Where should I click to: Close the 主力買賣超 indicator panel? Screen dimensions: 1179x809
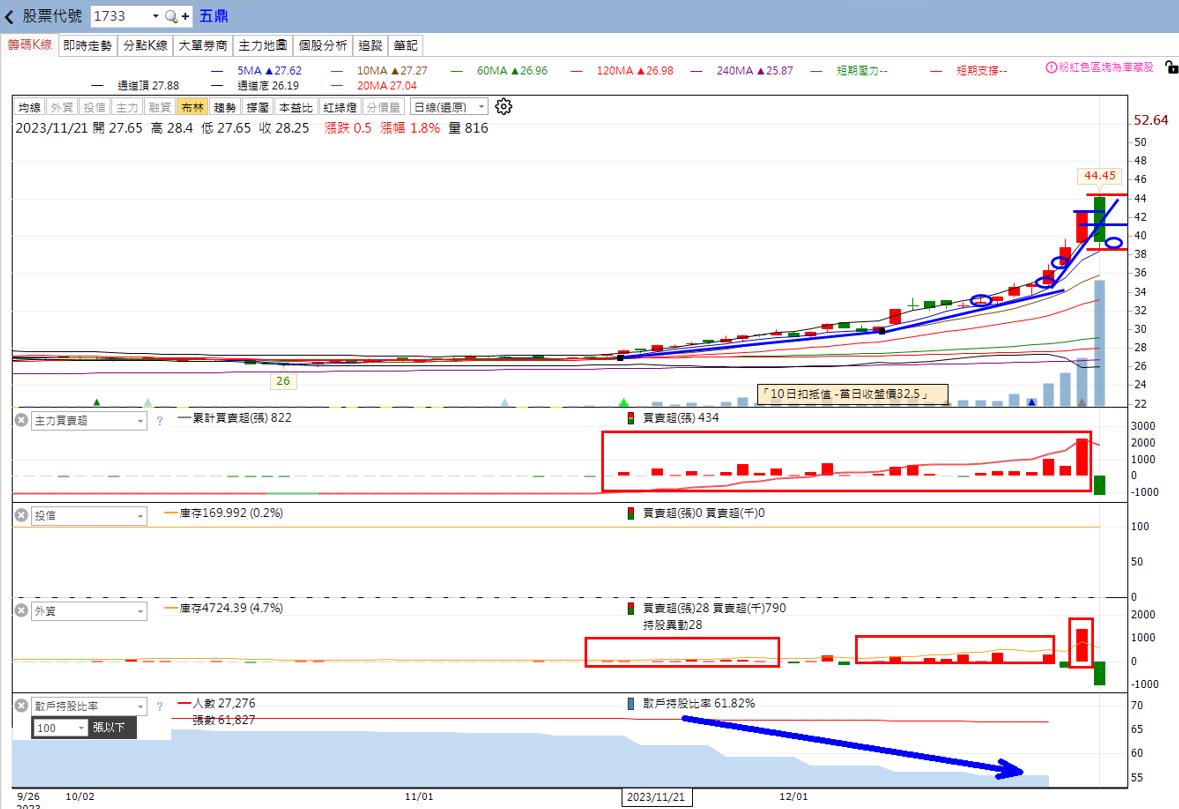(21, 421)
